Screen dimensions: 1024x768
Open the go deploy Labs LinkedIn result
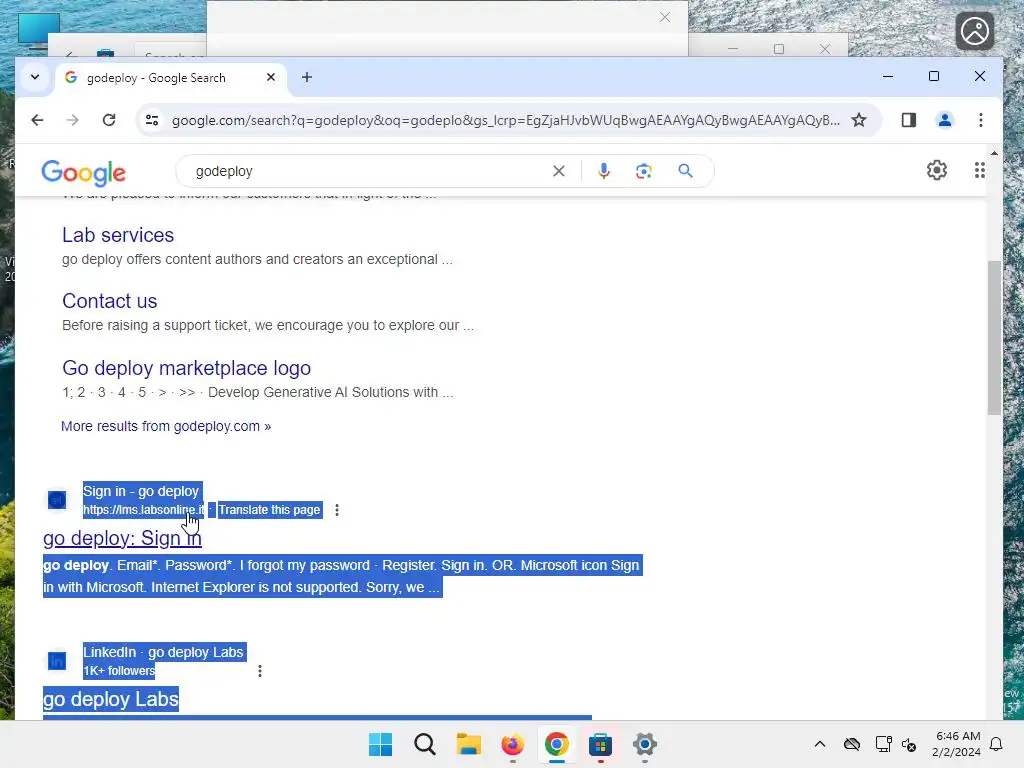pyautogui.click(x=110, y=699)
